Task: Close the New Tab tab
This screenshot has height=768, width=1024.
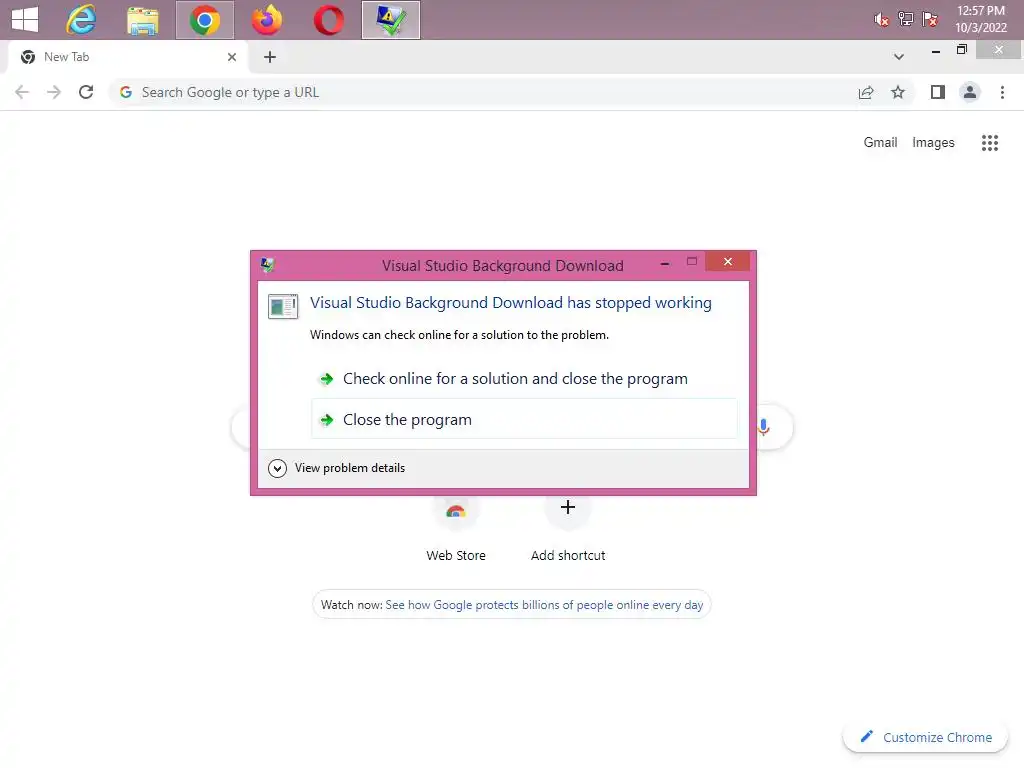Action: pos(232,57)
